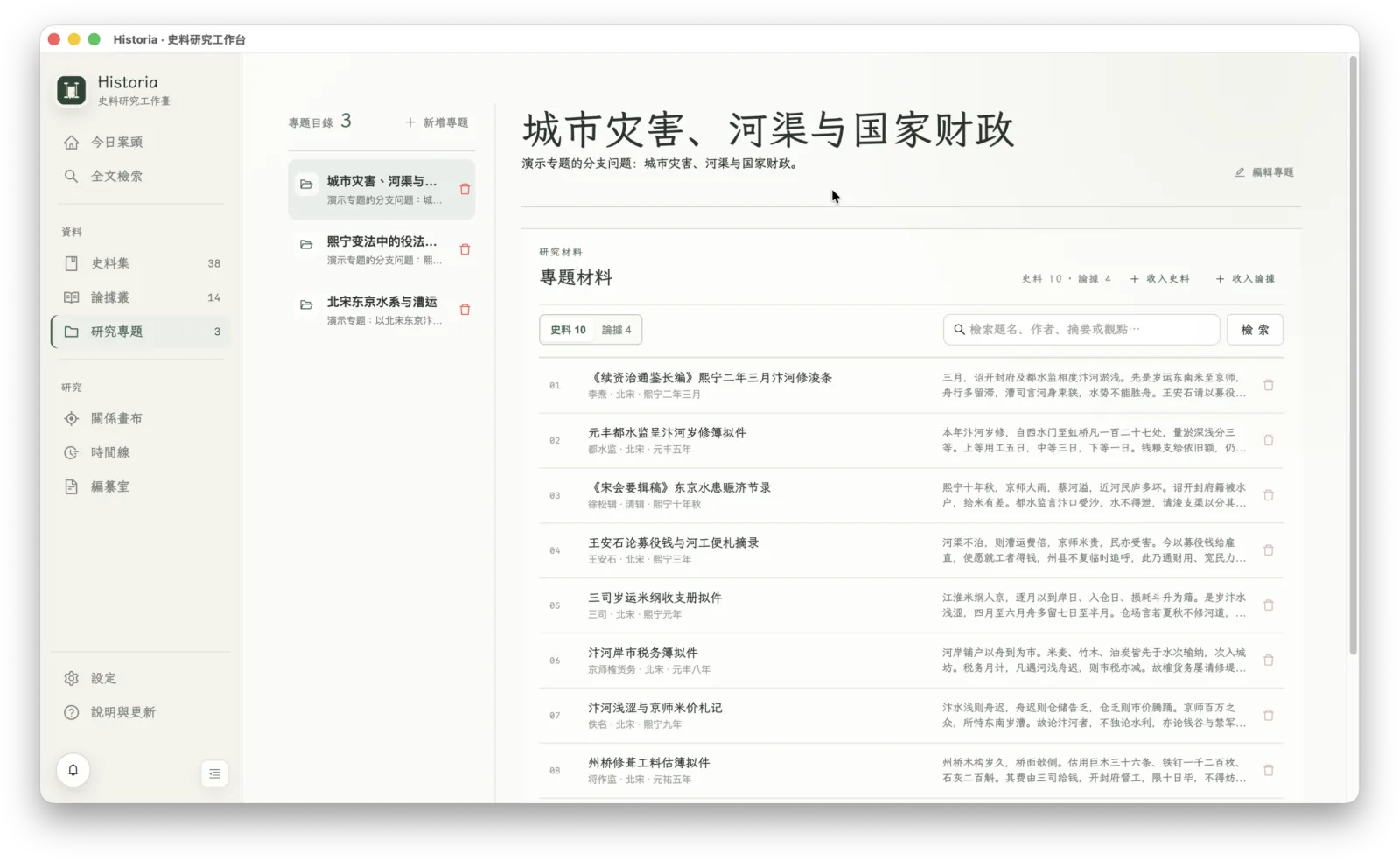Open 關係畫布 relationship canvas

(x=141, y=418)
